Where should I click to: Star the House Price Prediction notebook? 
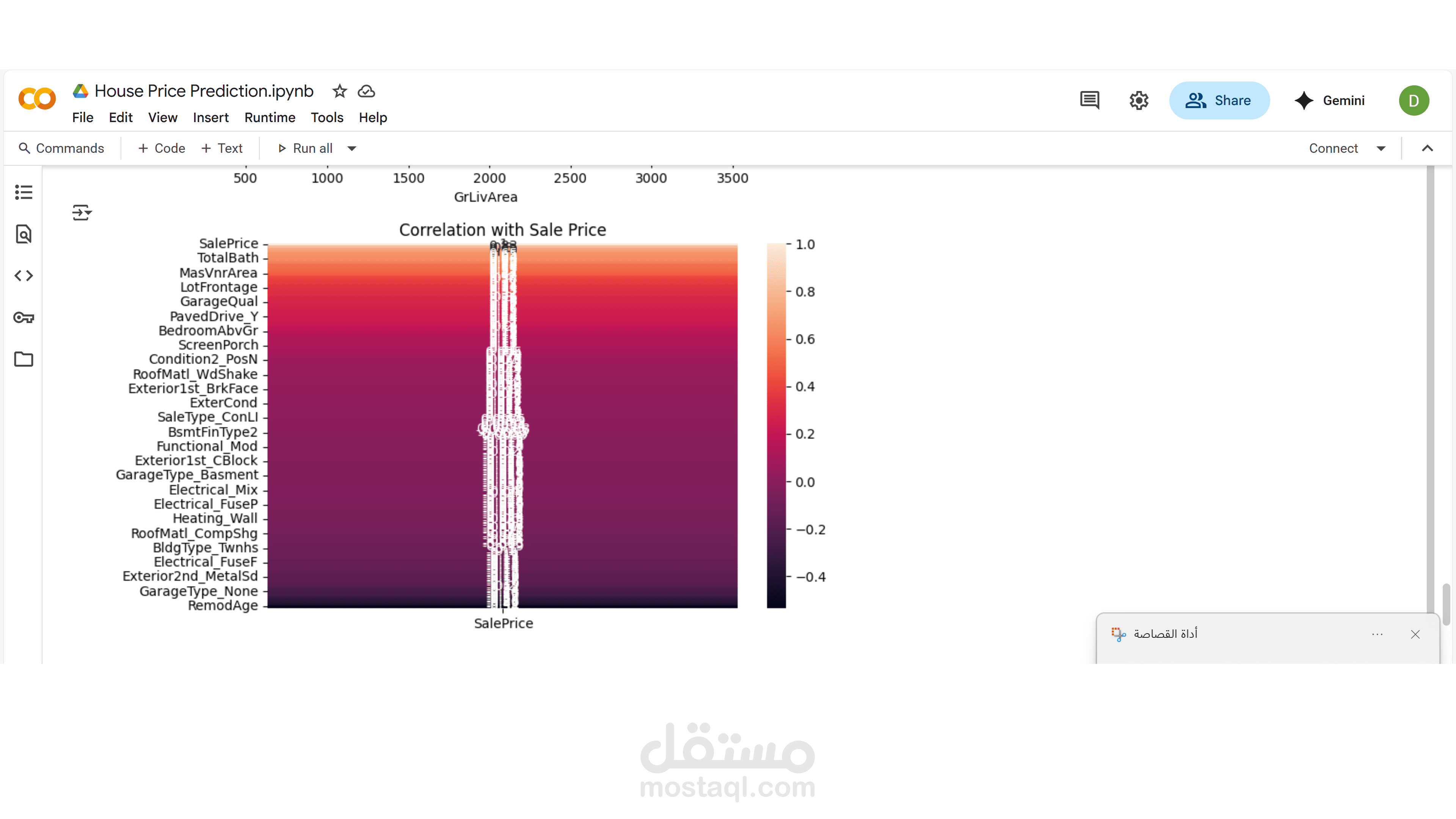(x=339, y=91)
